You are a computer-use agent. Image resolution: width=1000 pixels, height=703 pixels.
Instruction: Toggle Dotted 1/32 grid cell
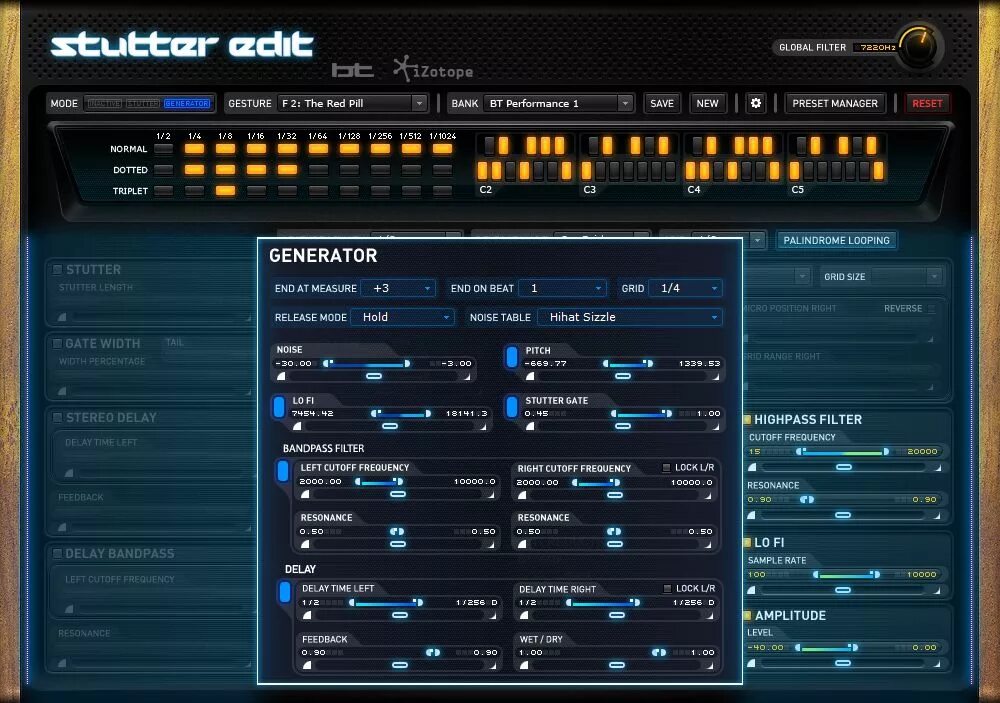[287, 170]
